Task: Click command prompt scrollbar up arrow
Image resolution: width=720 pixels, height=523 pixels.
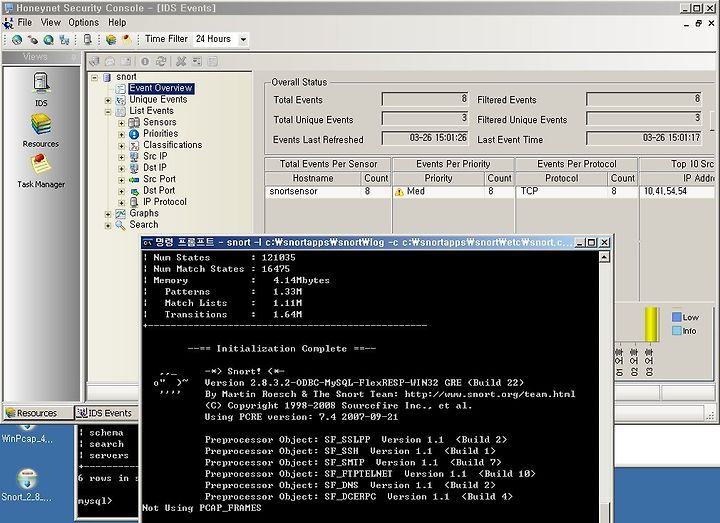Action: pyautogui.click(x=604, y=257)
